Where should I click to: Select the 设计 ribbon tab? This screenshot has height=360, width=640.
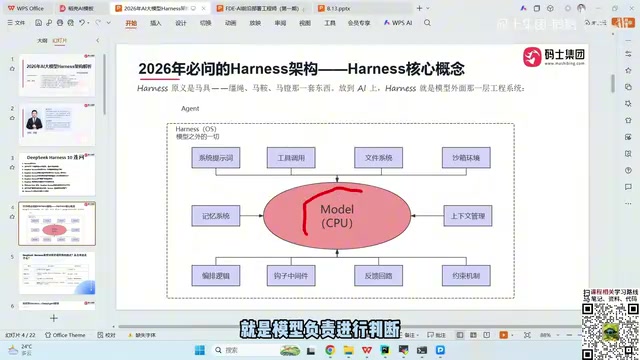click(x=181, y=23)
